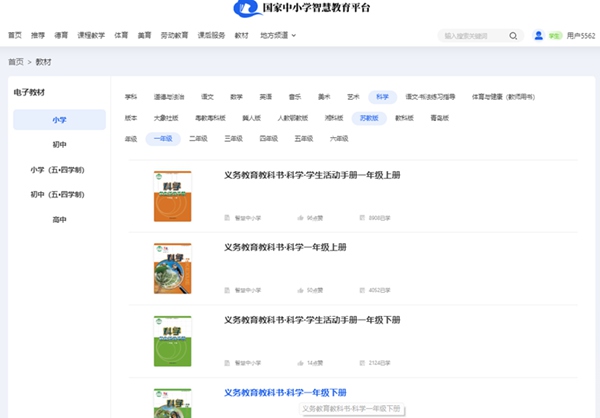Viewport: 600px width, 418px height.
Task: Open the 教材 navigation item
Action: click(241, 35)
